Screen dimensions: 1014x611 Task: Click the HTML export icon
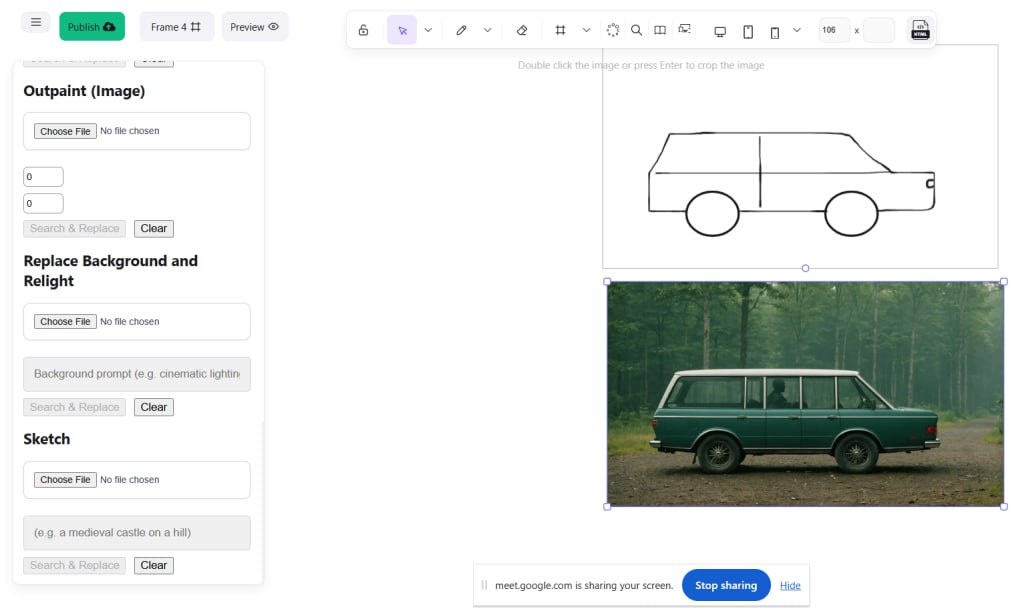[x=920, y=30]
